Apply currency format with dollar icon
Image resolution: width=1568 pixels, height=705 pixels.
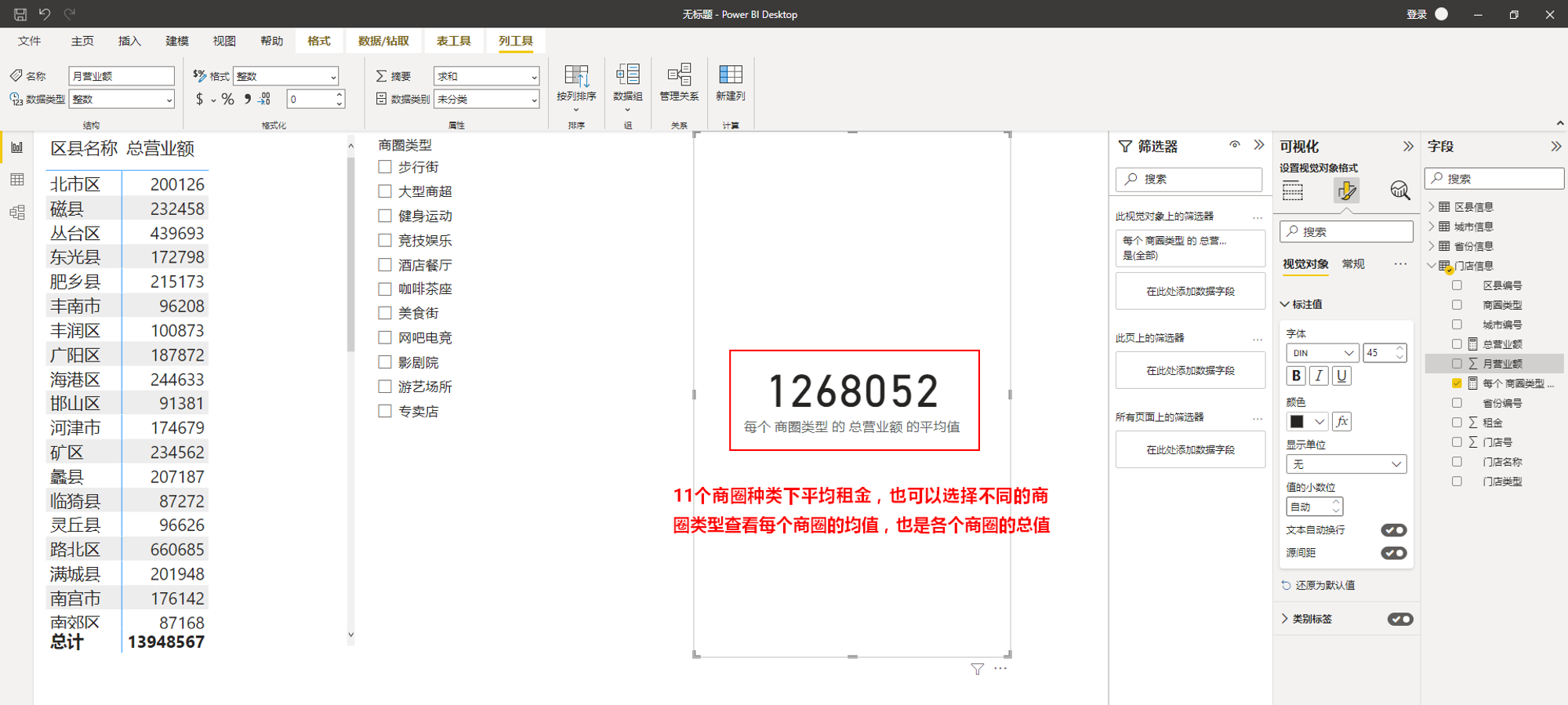[x=200, y=99]
